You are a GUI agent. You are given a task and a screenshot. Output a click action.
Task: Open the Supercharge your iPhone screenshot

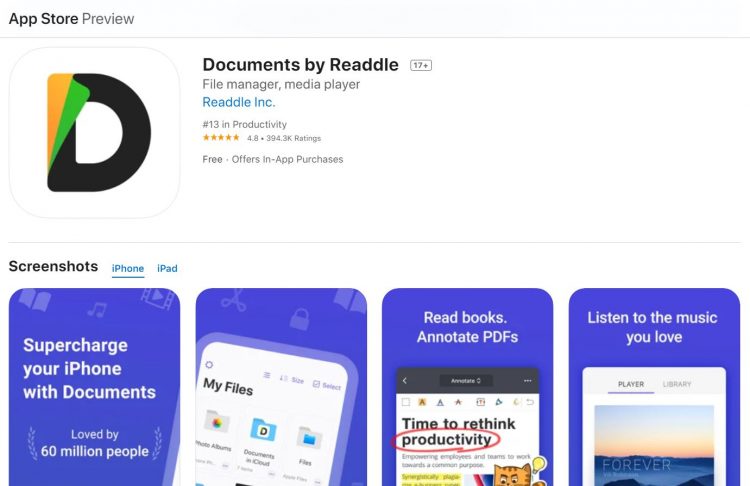click(x=94, y=387)
